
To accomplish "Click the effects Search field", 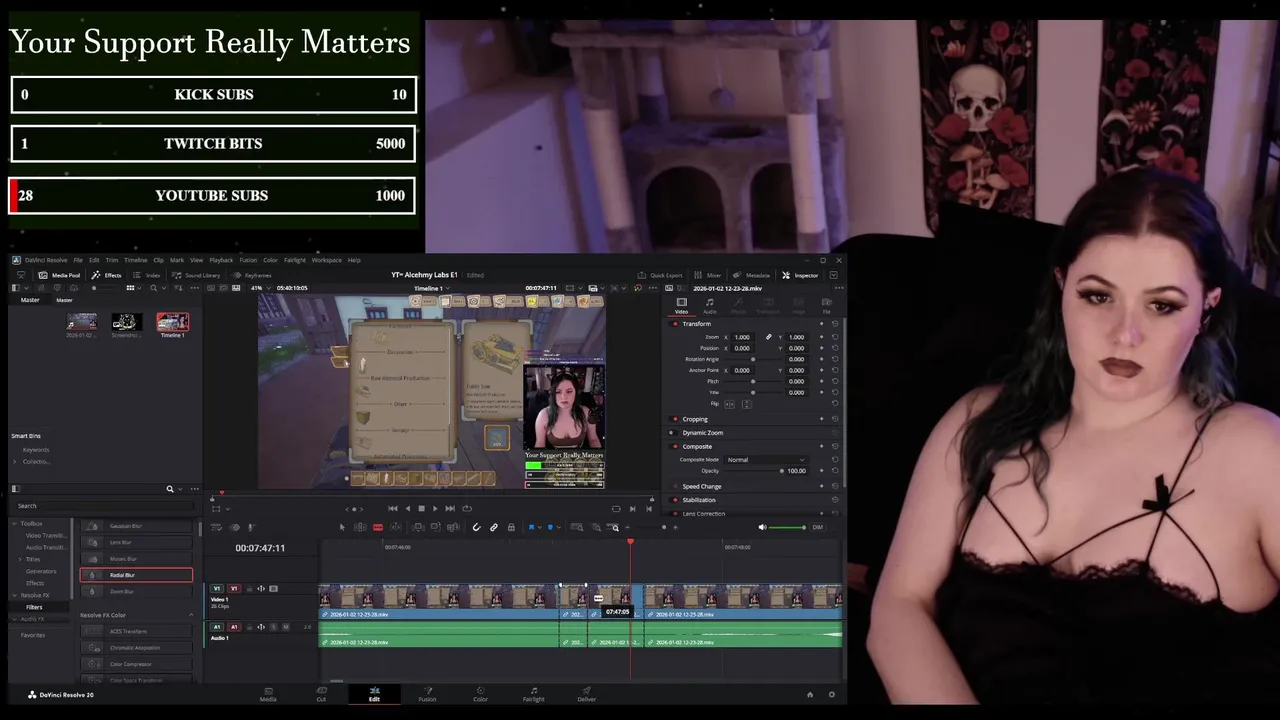I will (x=105, y=506).
